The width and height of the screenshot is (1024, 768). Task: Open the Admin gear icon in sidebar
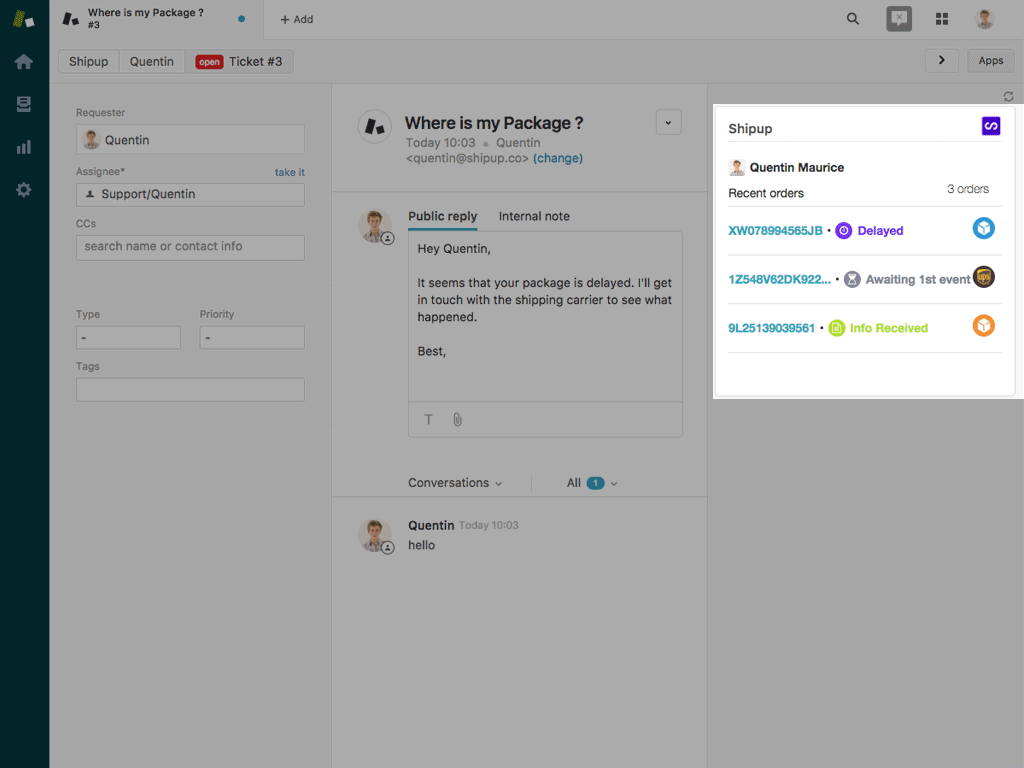[x=22, y=189]
